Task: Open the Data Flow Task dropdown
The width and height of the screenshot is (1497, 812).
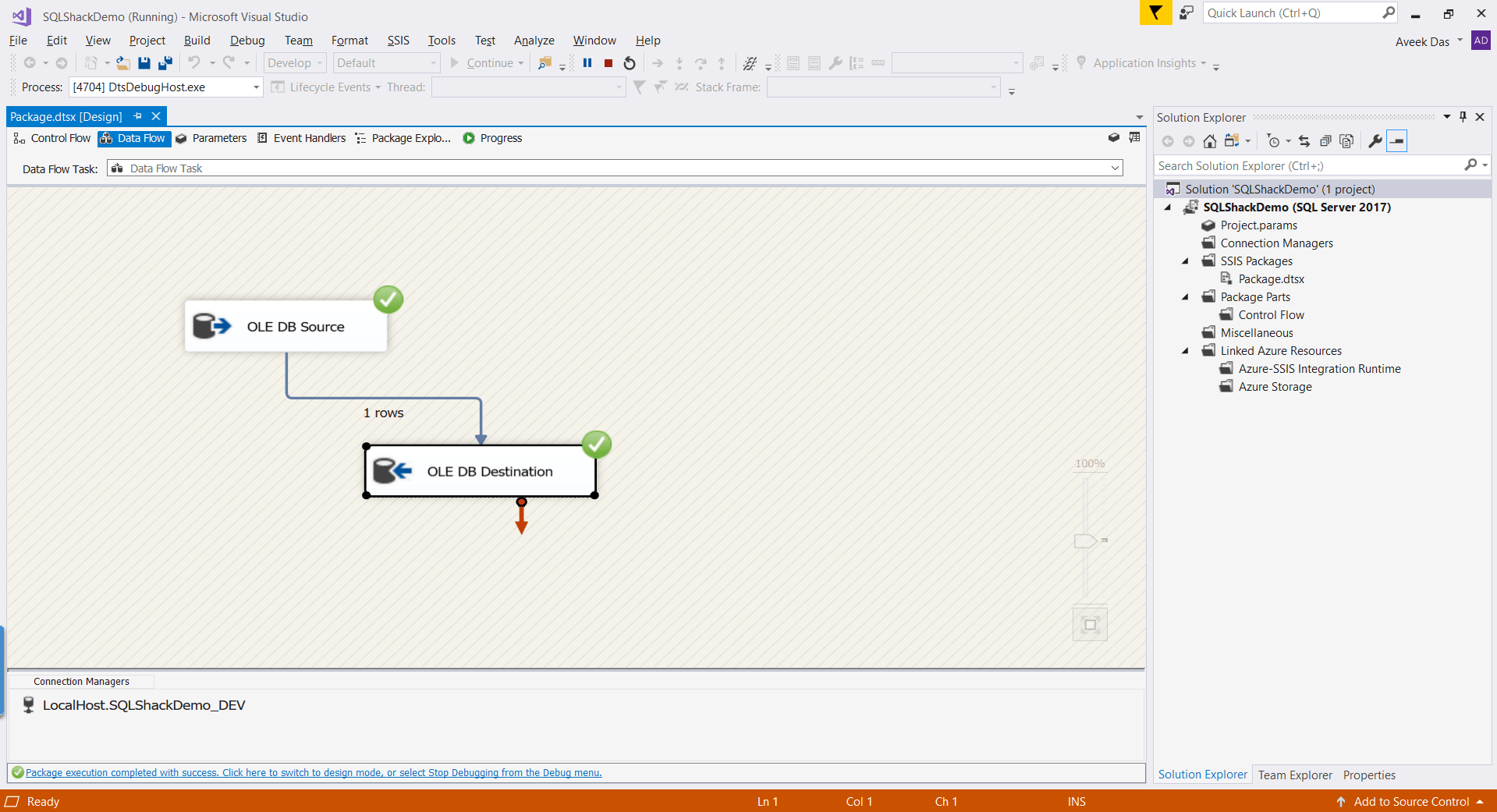Action: click(x=1115, y=168)
